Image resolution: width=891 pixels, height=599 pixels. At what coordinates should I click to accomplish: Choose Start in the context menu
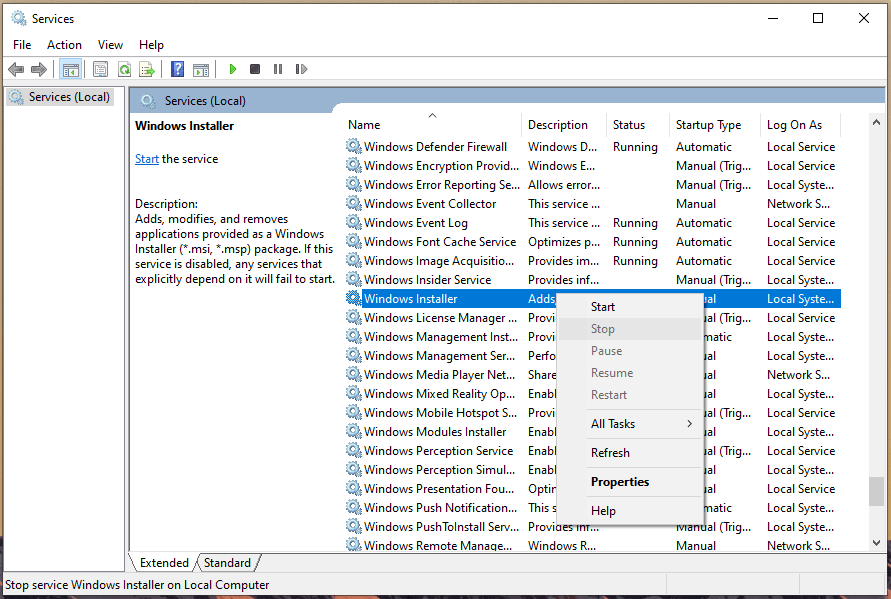pos(603,307)
